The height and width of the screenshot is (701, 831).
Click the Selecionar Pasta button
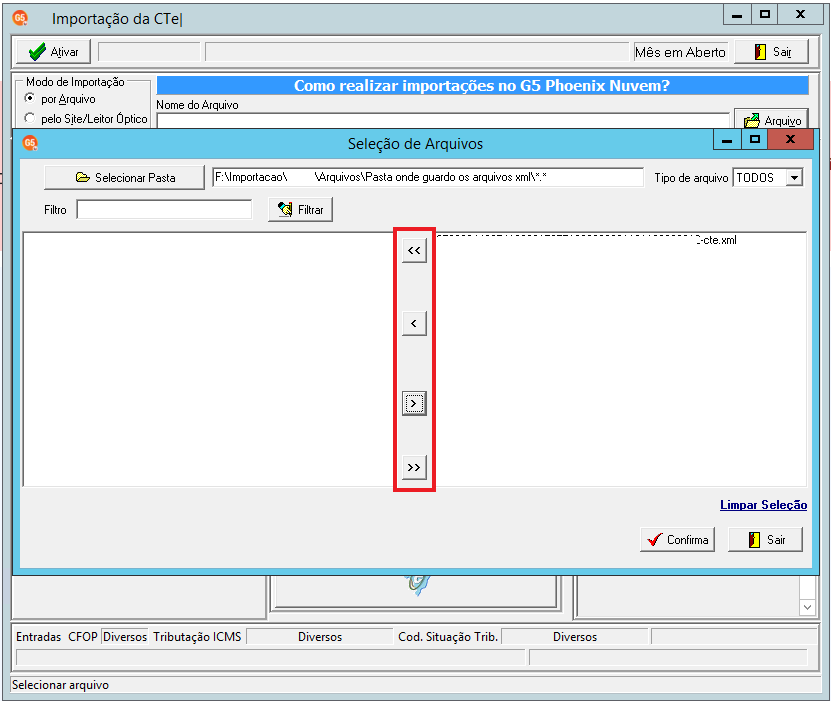[125, 178]
